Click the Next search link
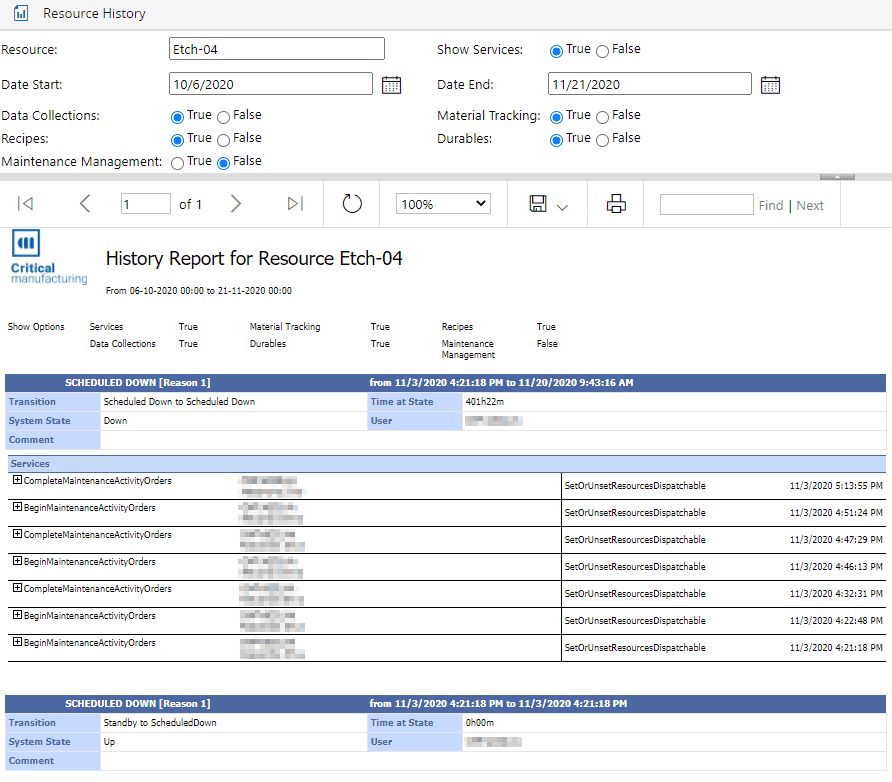 pyautogui.click(x=810, y=205)
